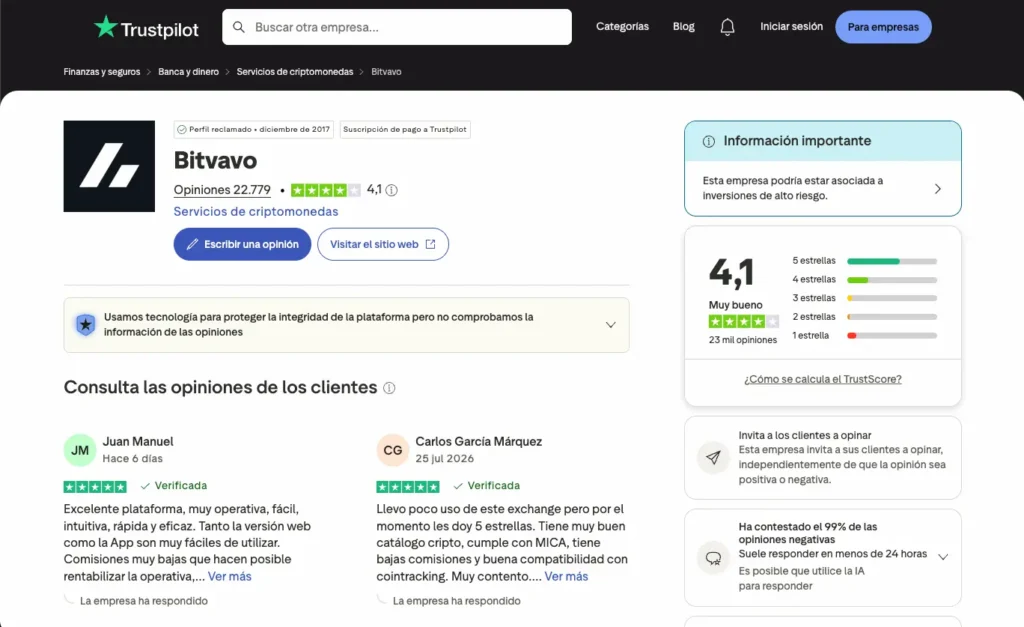
Task: Open the Categorías menu
Action: [x=622, y=27]
